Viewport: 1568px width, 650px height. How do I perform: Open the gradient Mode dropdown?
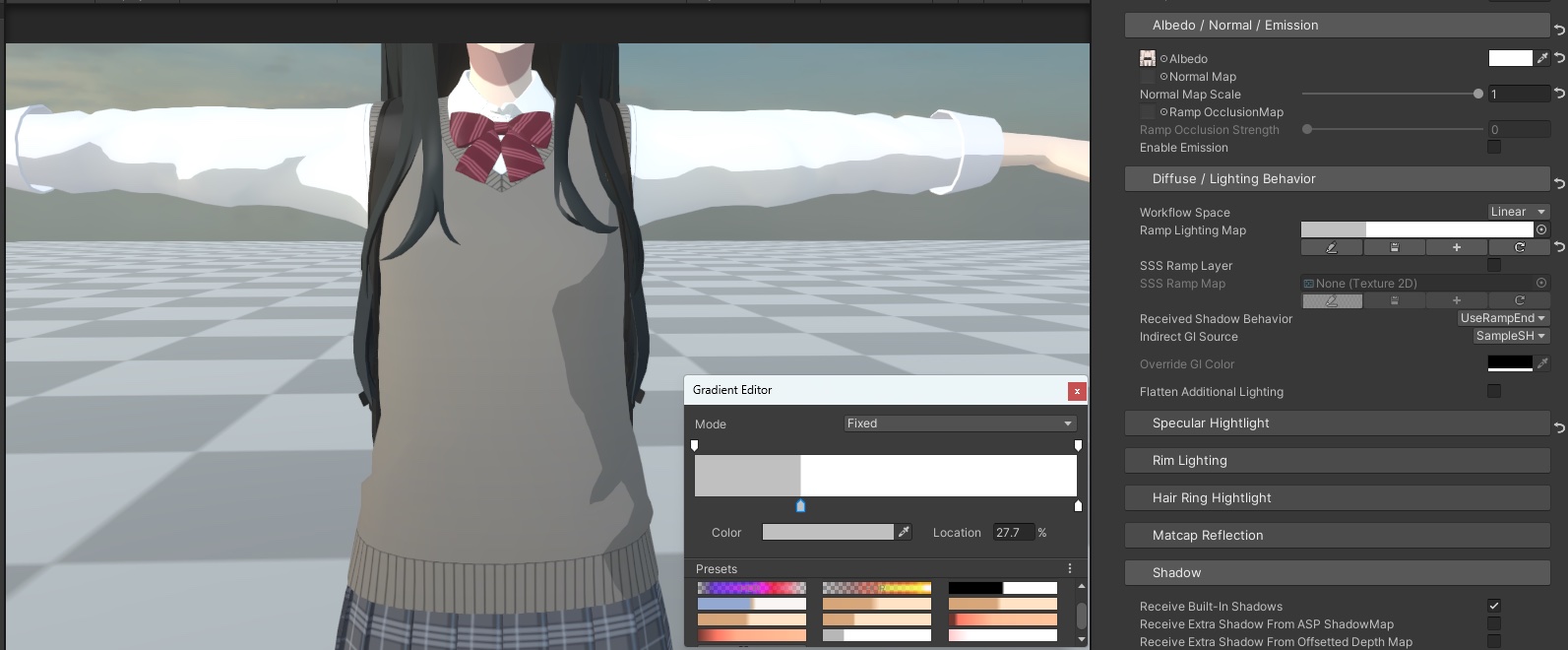coord(960,423)
